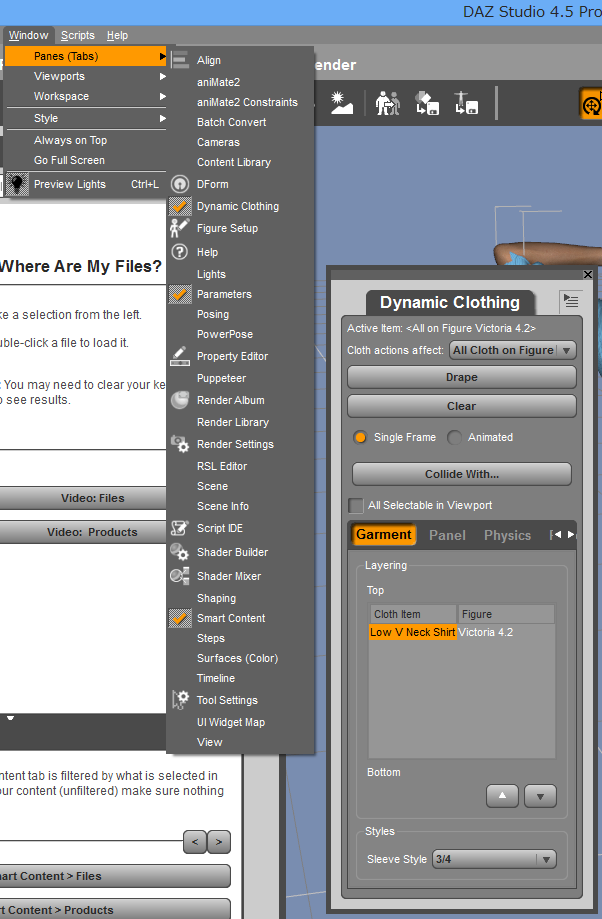Close the Dynamic Clothing floating pane
This screenshot has width=602, height=919.
pos(588,274)
